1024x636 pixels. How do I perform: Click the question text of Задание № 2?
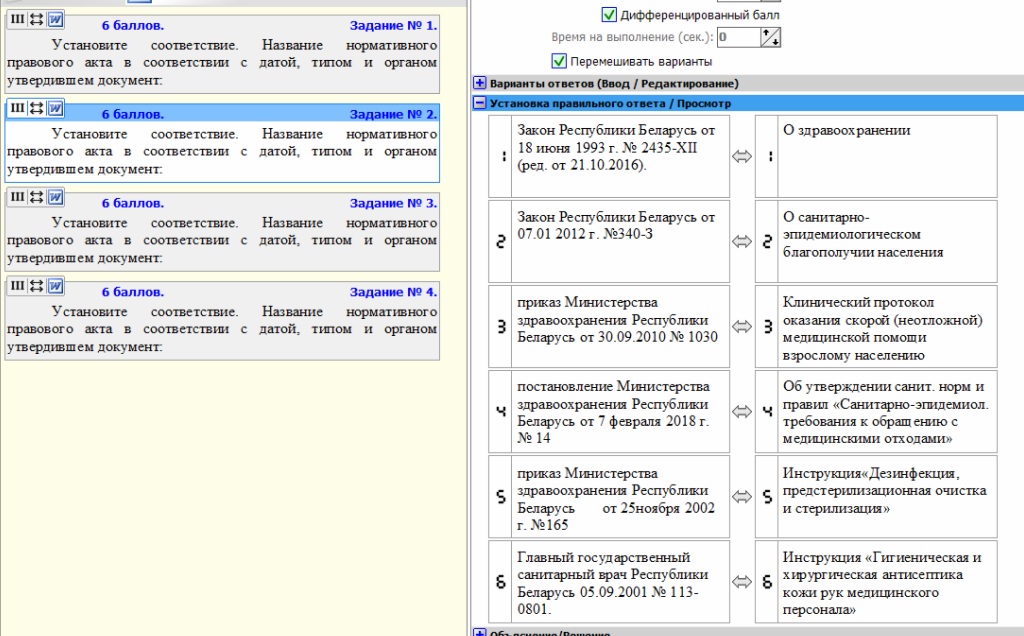222,151
